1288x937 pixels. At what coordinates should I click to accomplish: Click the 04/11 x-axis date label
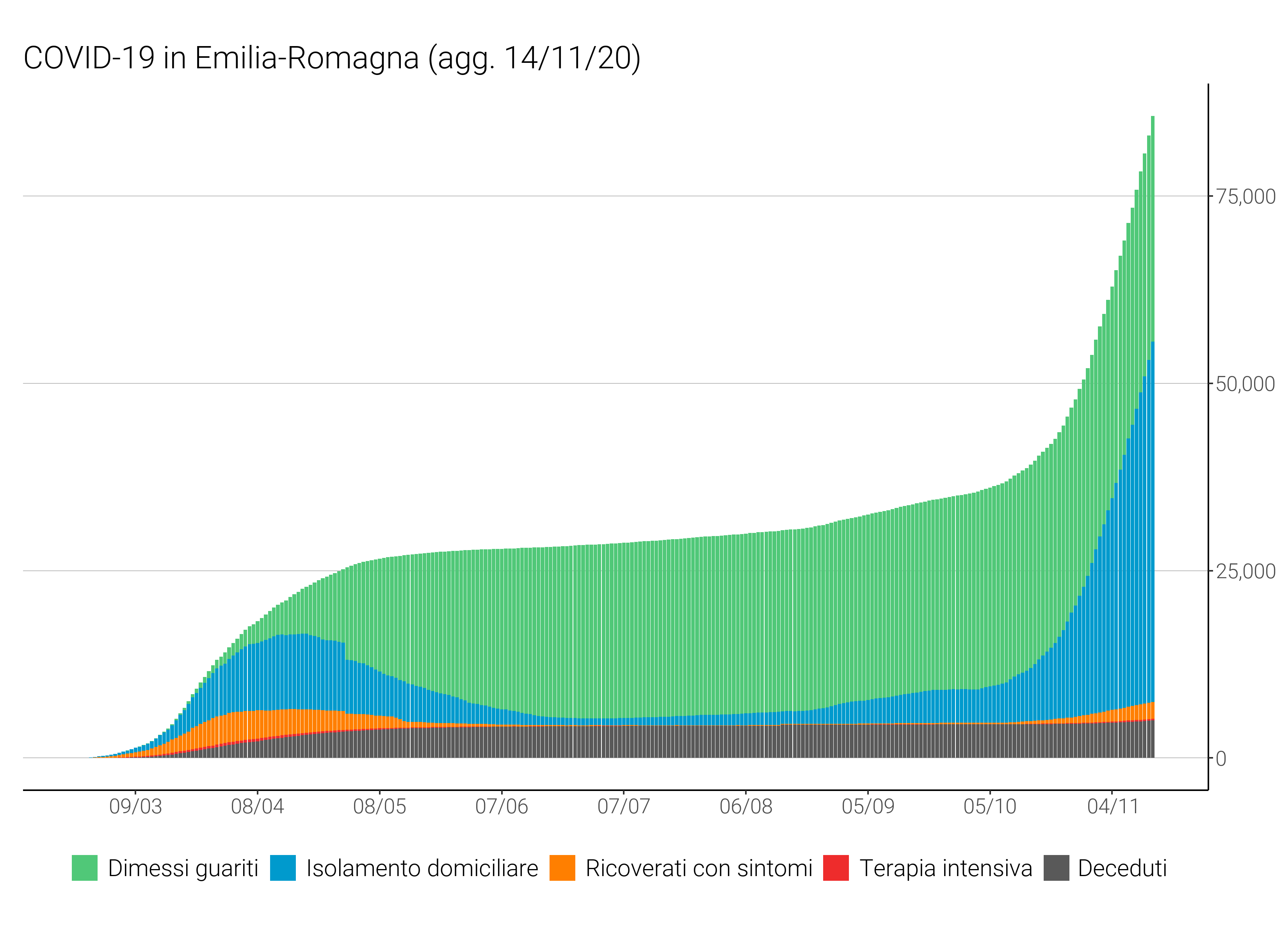pos(1112,806)
